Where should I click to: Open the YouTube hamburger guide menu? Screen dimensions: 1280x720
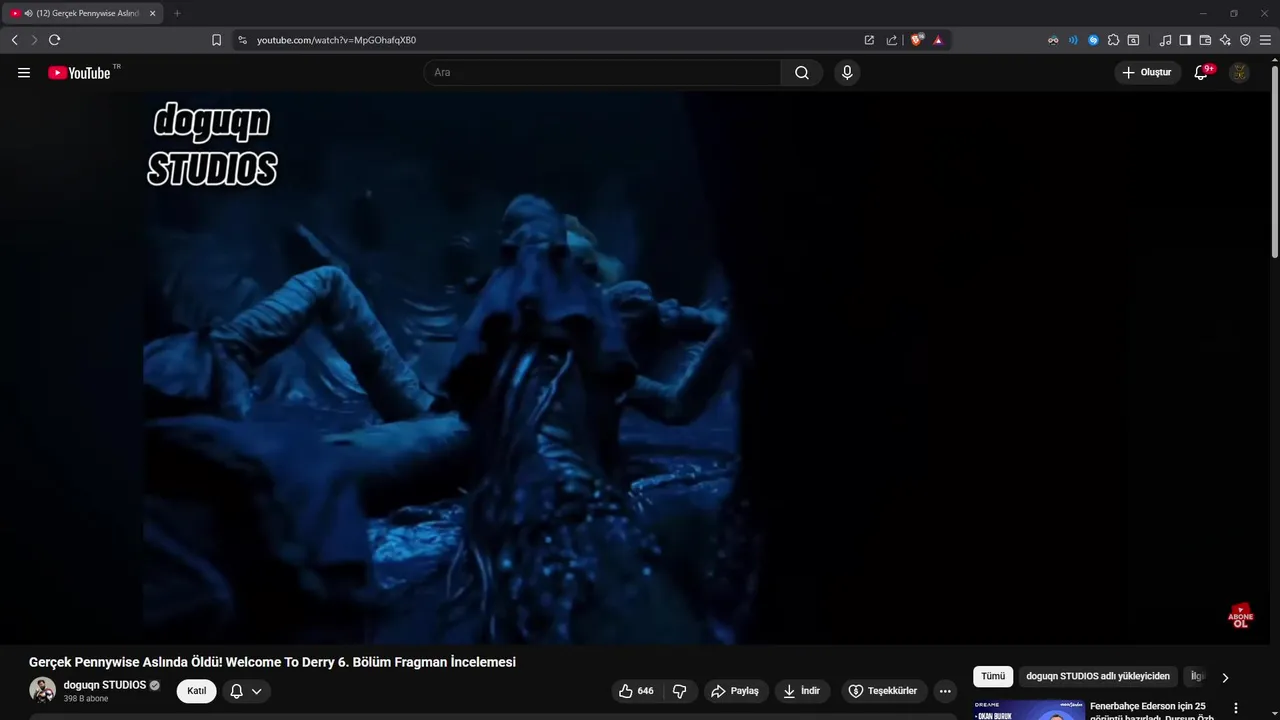(24, 73)
